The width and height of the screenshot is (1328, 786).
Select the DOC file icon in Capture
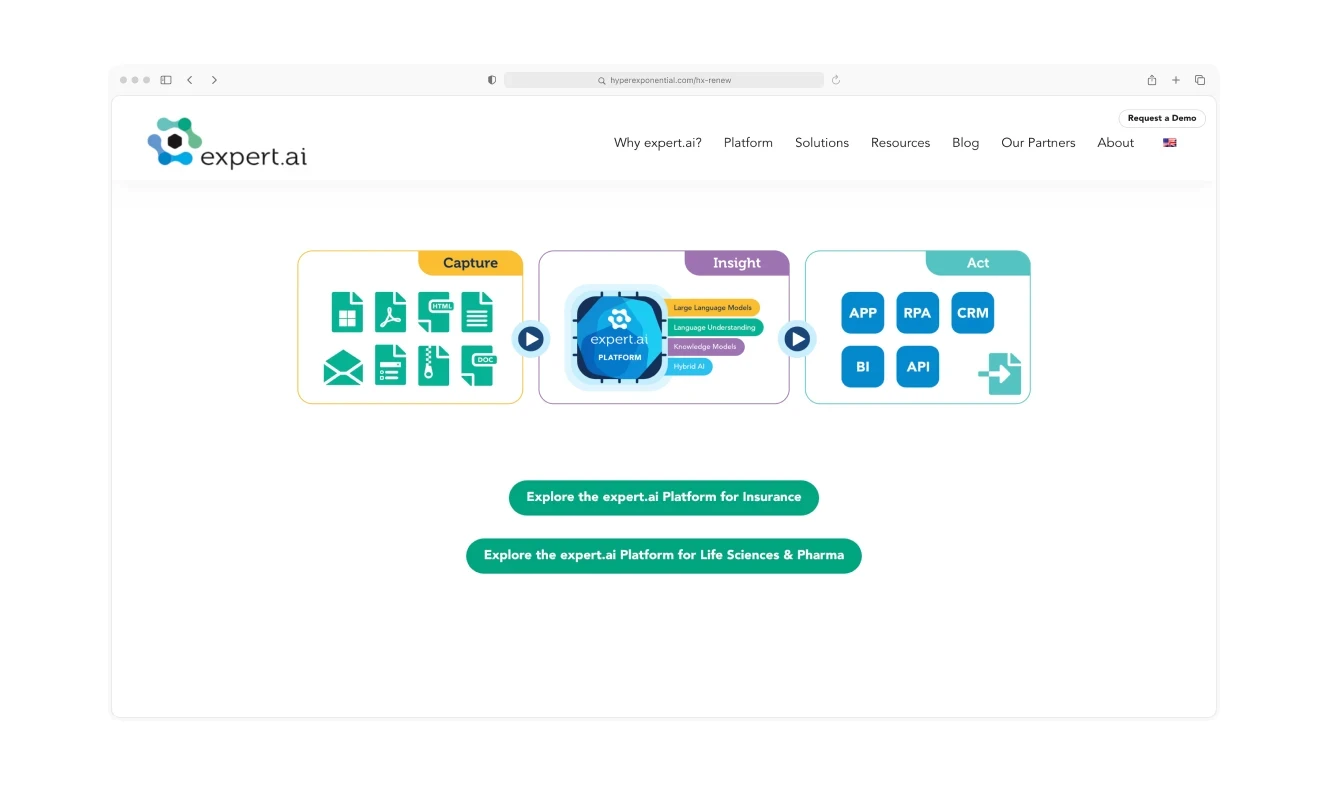pyautogui.click(x=478, y=365)
